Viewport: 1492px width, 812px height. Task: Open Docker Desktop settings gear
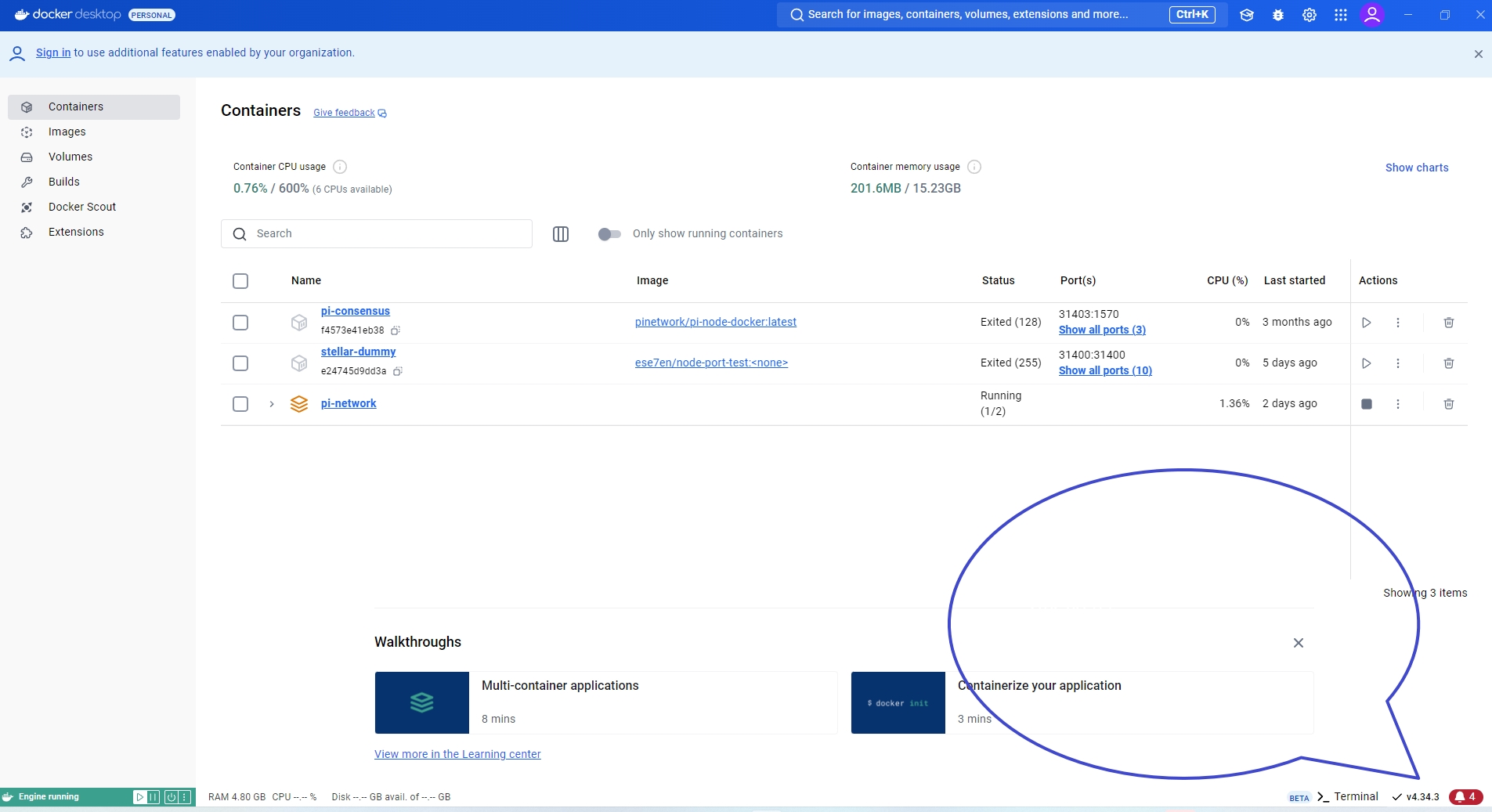[x=1310, y=15]
